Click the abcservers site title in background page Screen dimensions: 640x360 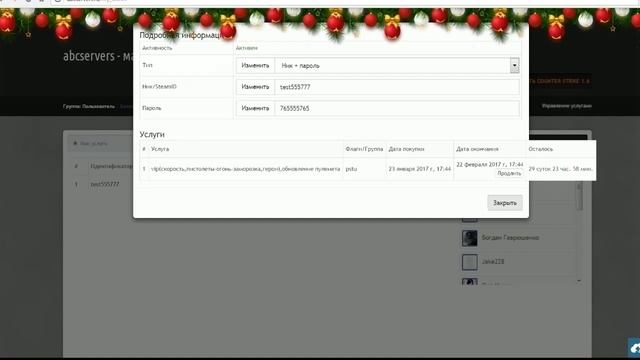tap(98, 56)
